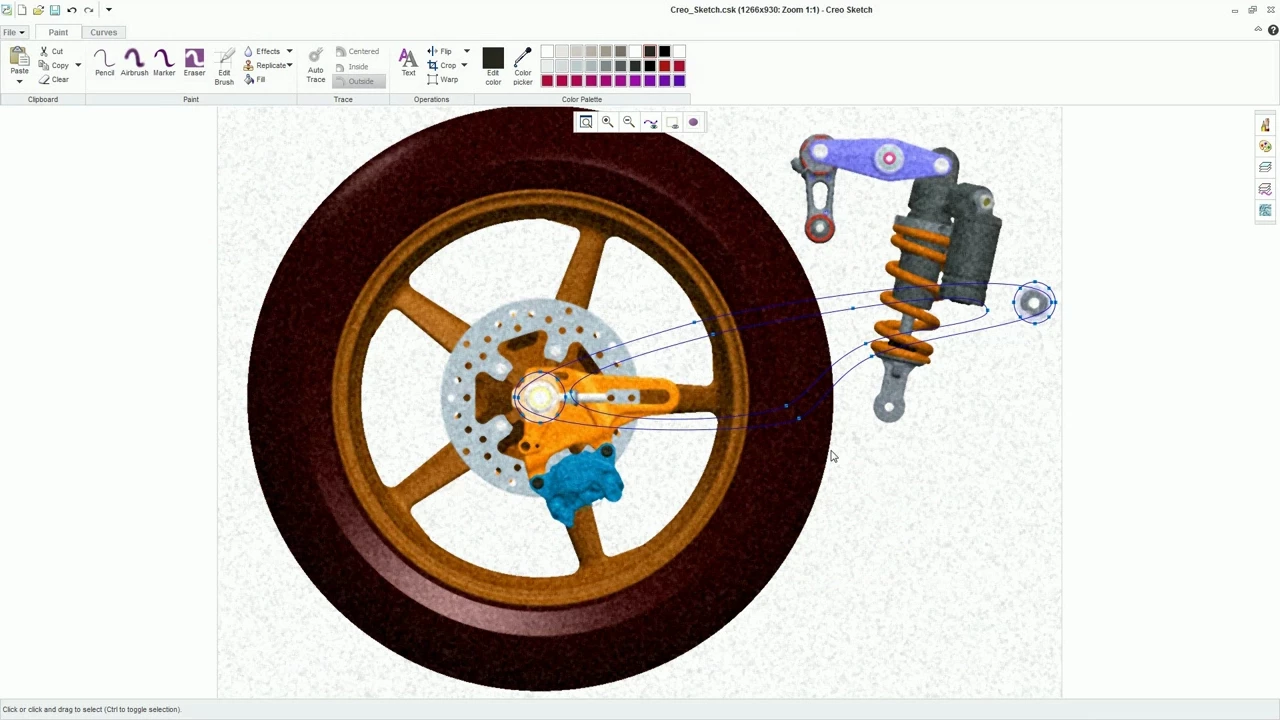Screen dimensions: 1280x720
Task: Select the Pencil tool
Action: click(104, 62)
